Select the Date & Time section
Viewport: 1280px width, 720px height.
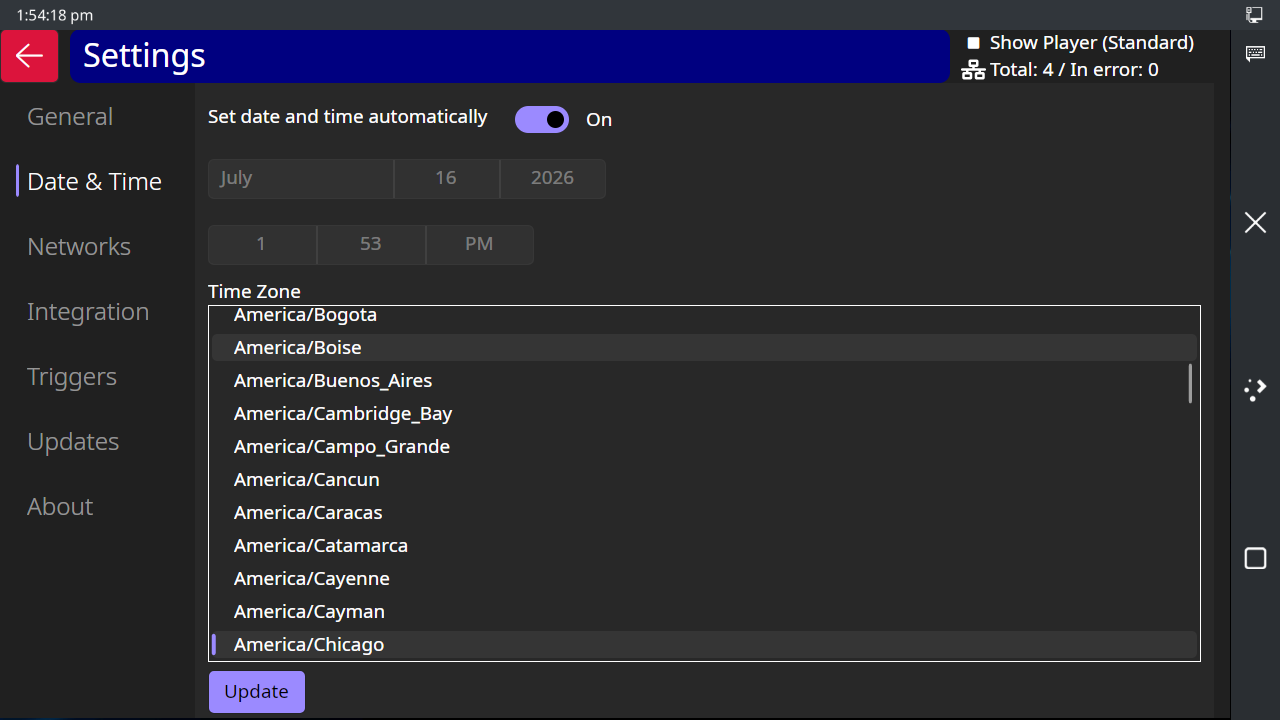pos(94,181)
